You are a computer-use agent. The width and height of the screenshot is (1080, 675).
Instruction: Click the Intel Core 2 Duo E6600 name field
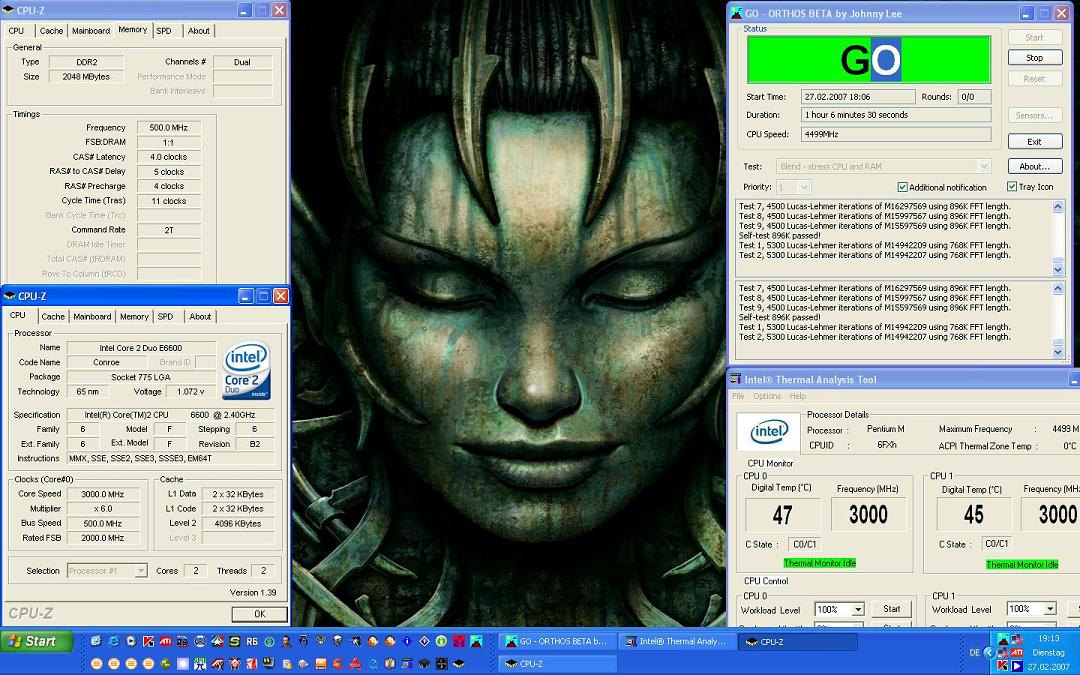point(141,348)
